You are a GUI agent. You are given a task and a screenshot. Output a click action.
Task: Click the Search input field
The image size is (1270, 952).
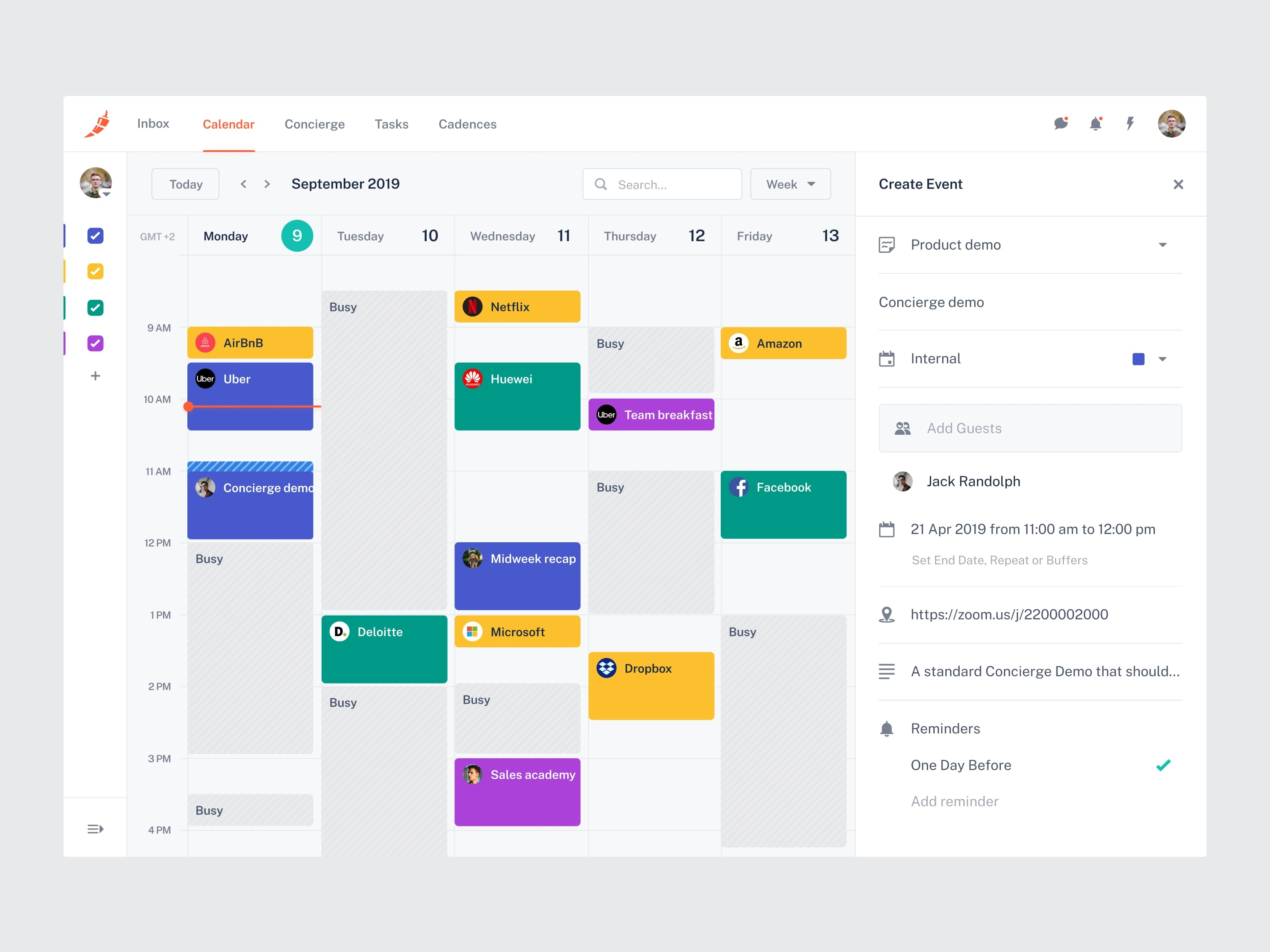[x=662, y=184]
